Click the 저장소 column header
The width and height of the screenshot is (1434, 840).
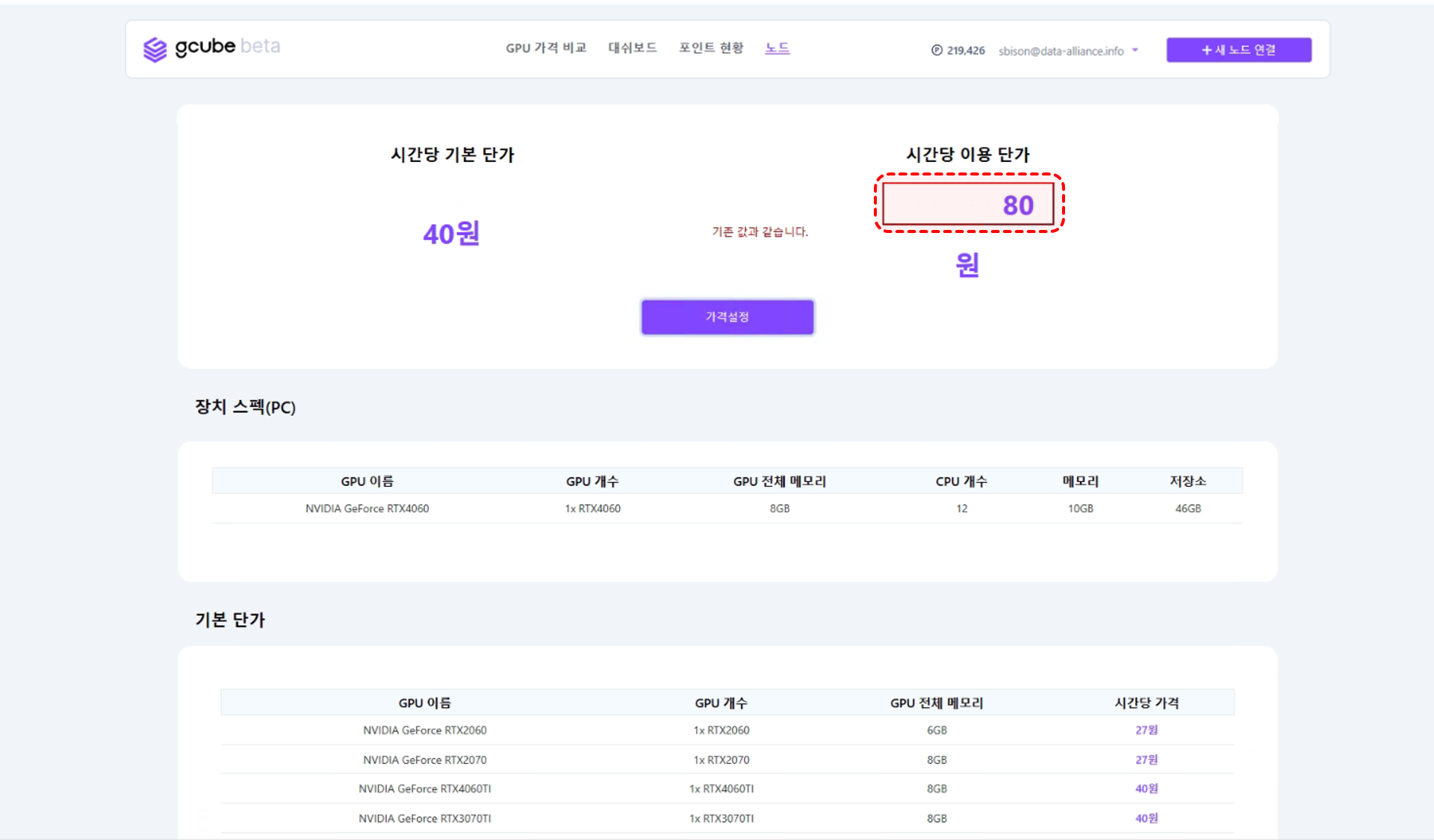click(x=1188, y=482)
